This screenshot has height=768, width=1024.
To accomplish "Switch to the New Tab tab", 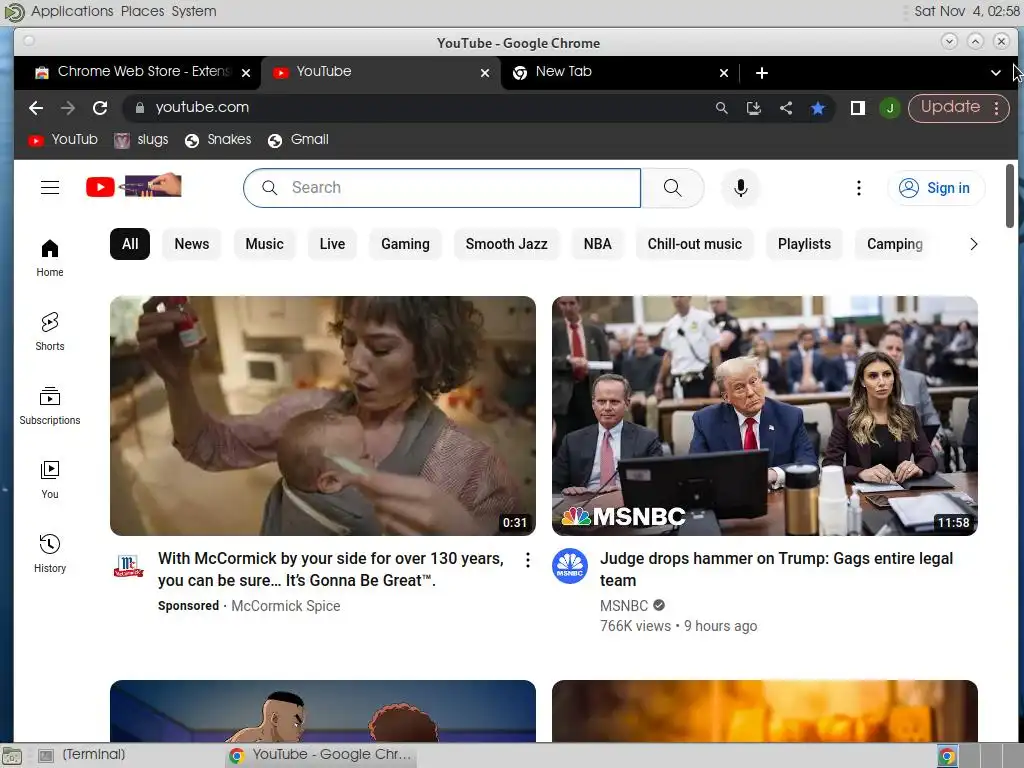I will click(620, 72).
